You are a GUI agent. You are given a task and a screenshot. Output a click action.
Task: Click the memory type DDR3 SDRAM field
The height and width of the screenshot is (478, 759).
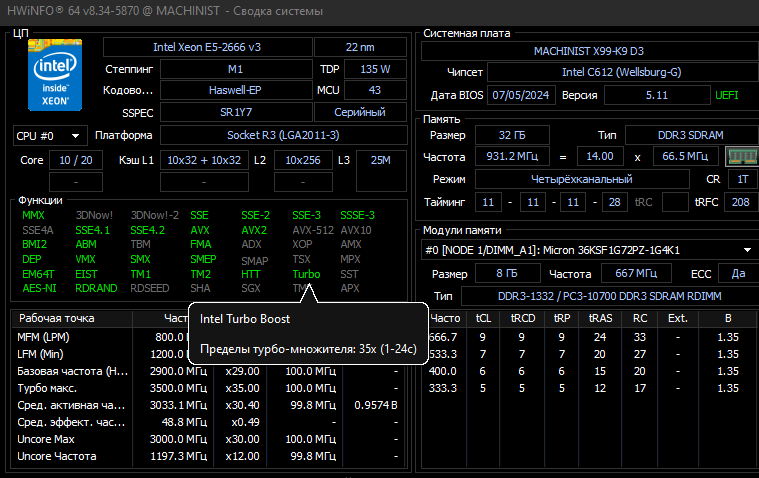click(x=691, y=135)
